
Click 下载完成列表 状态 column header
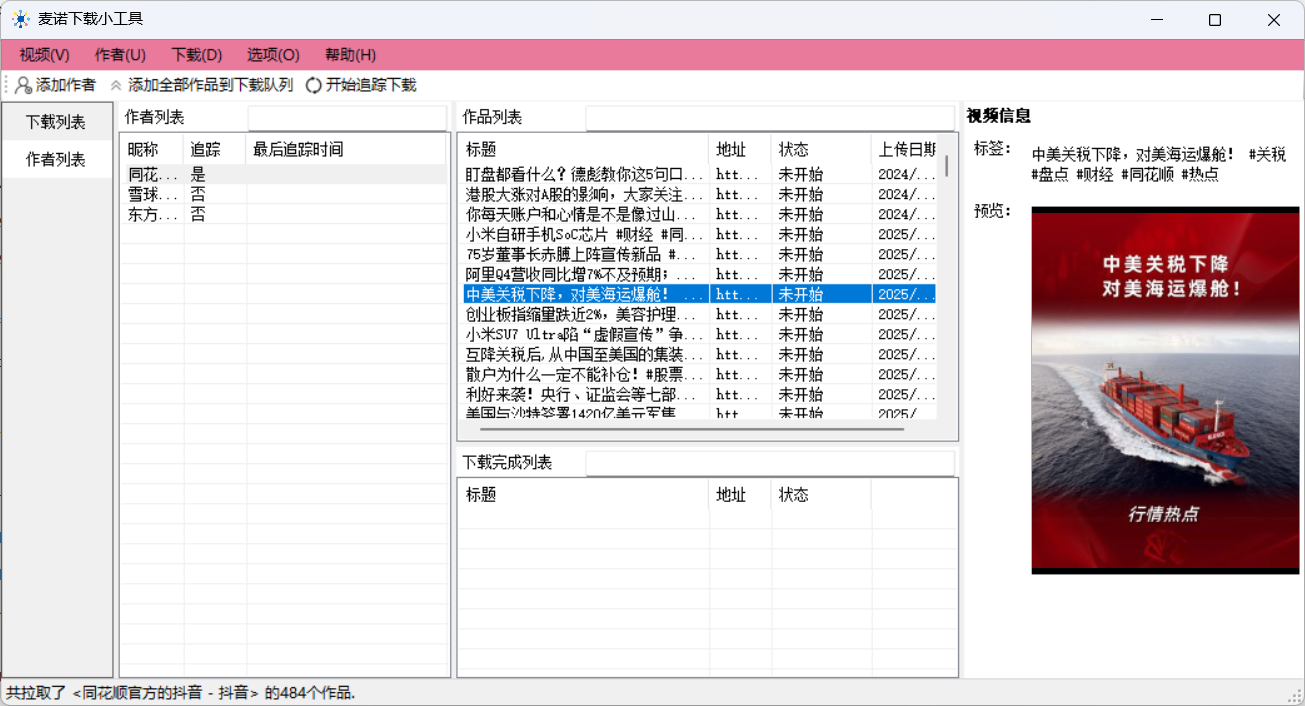point(821,495)
